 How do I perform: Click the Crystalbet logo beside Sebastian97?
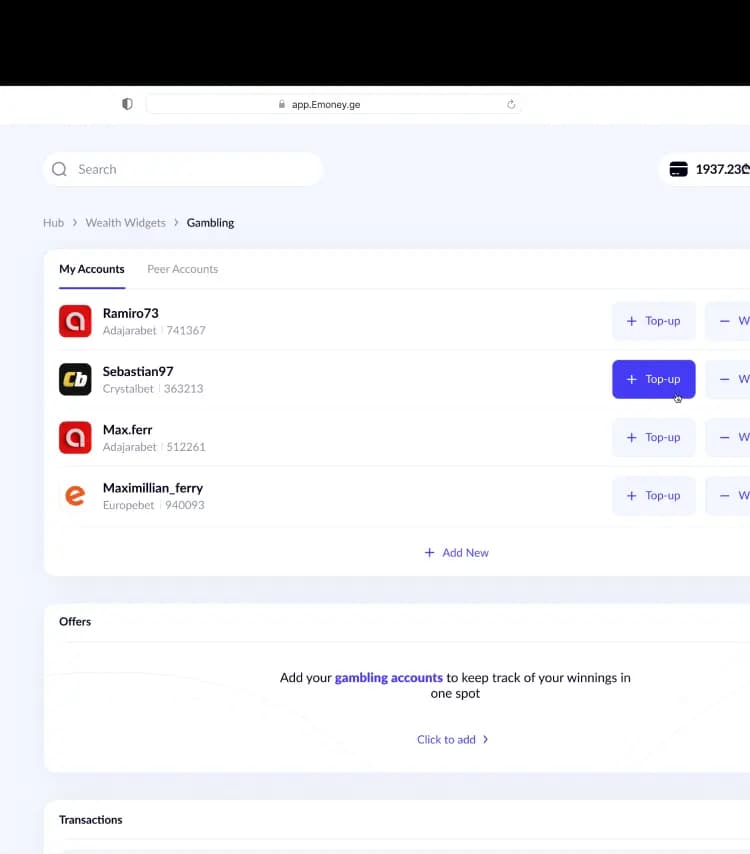click(x=75, y=379)
